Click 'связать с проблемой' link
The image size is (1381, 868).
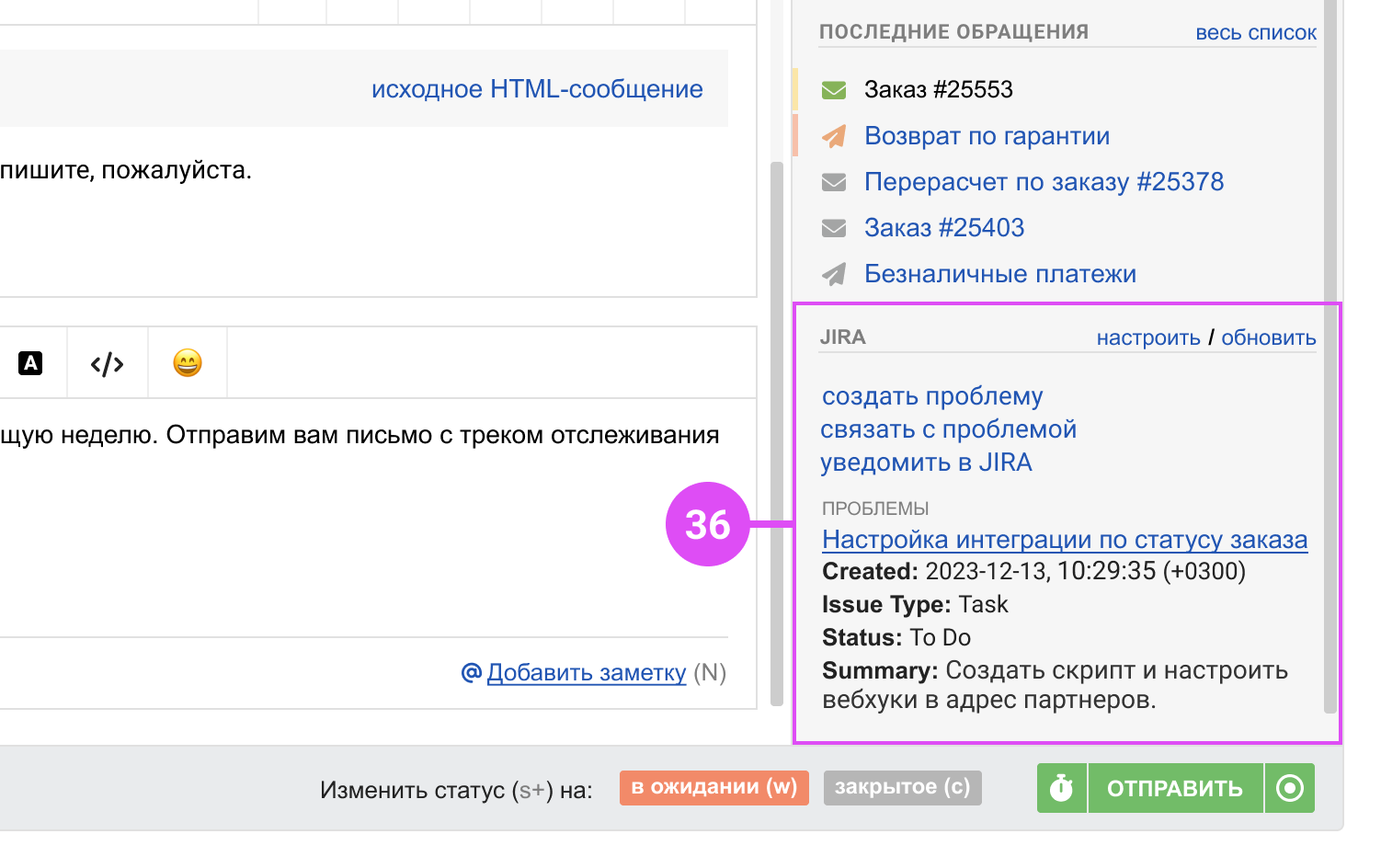948,429
